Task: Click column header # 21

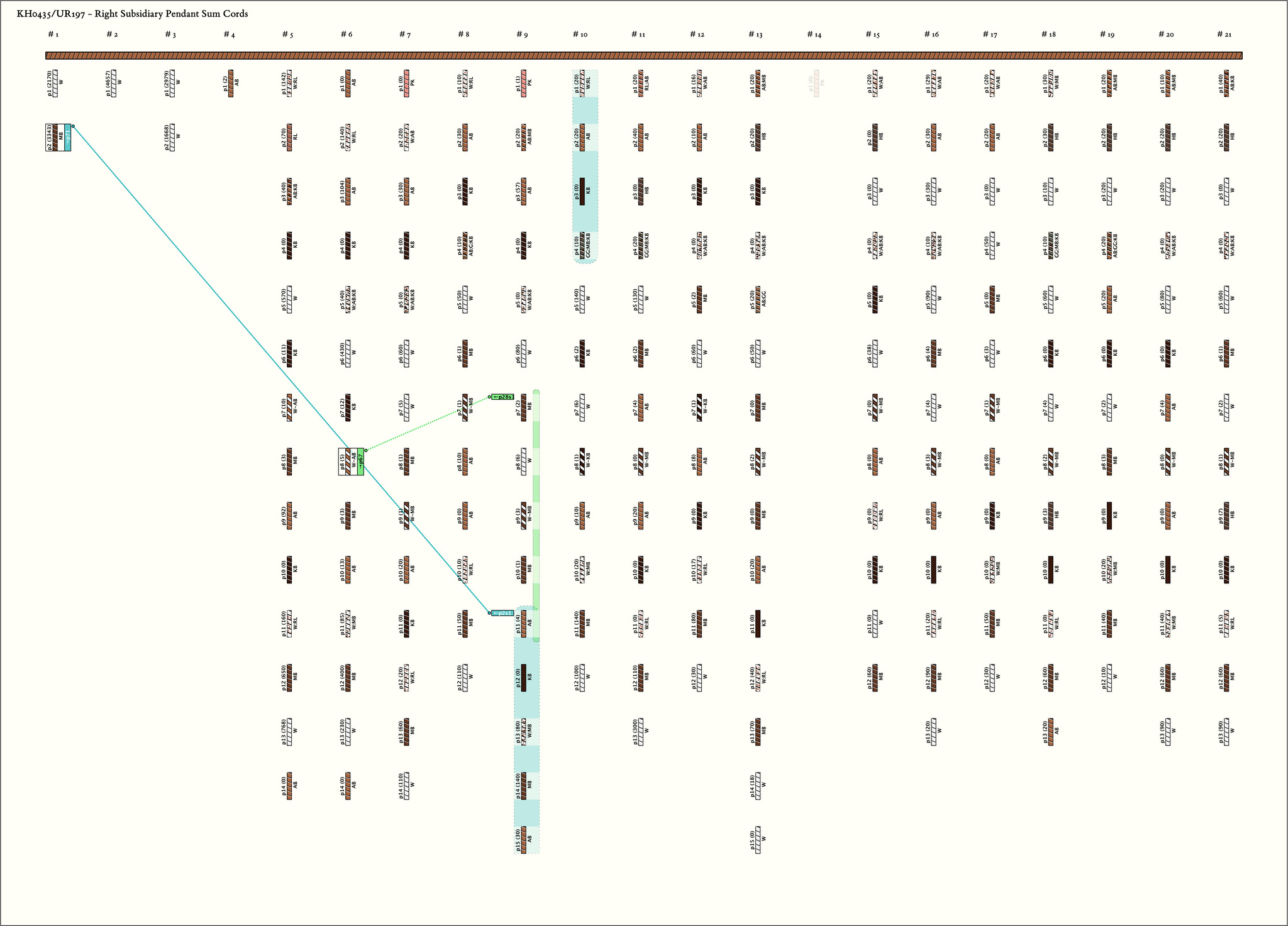Action: (x=1224, y=35)
